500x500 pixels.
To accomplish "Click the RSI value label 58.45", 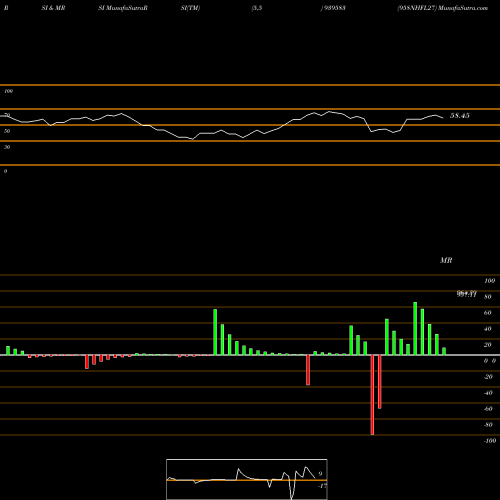I will [460, 116].
